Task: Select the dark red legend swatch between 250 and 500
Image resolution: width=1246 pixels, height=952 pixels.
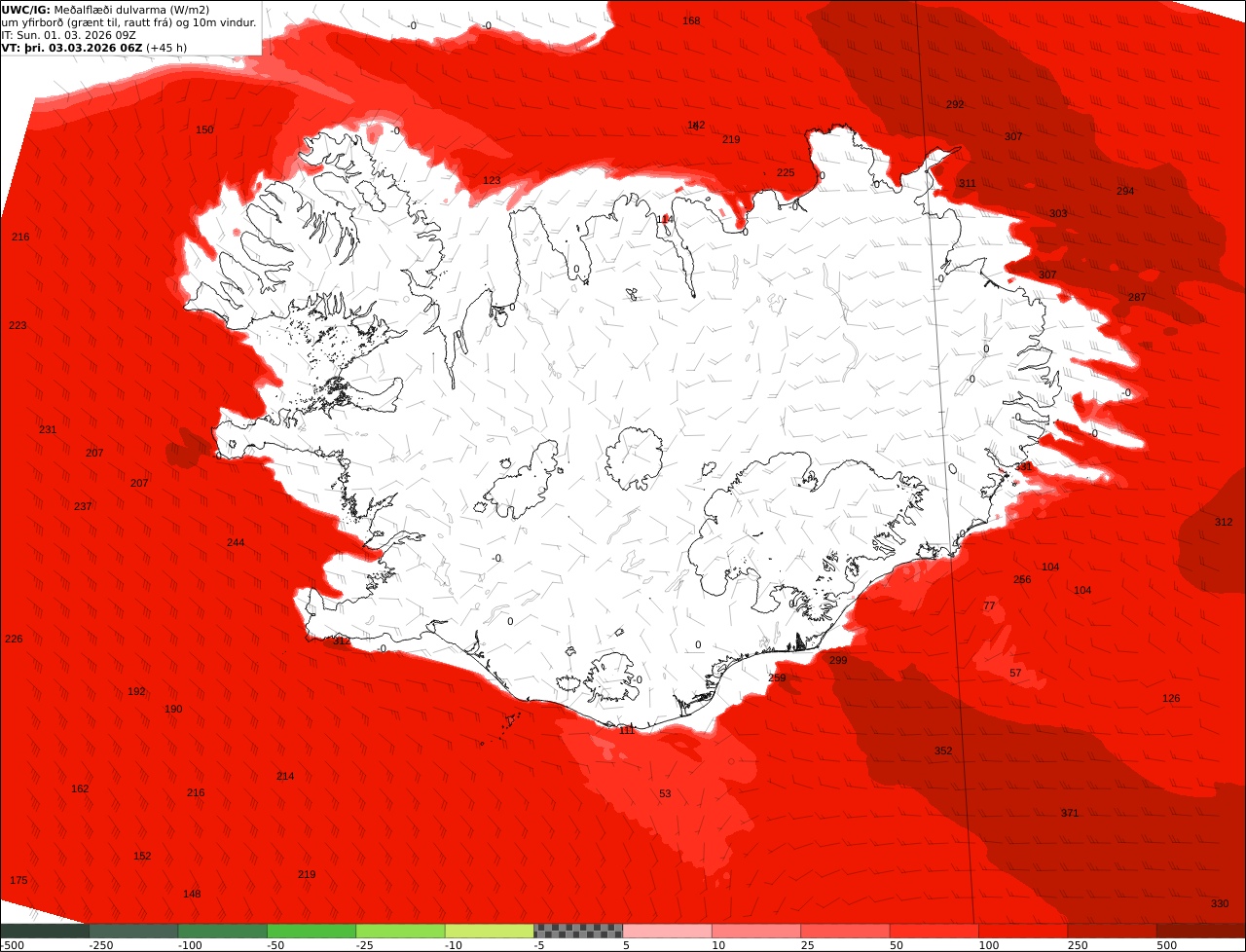Action: [x=1112, y=931]
